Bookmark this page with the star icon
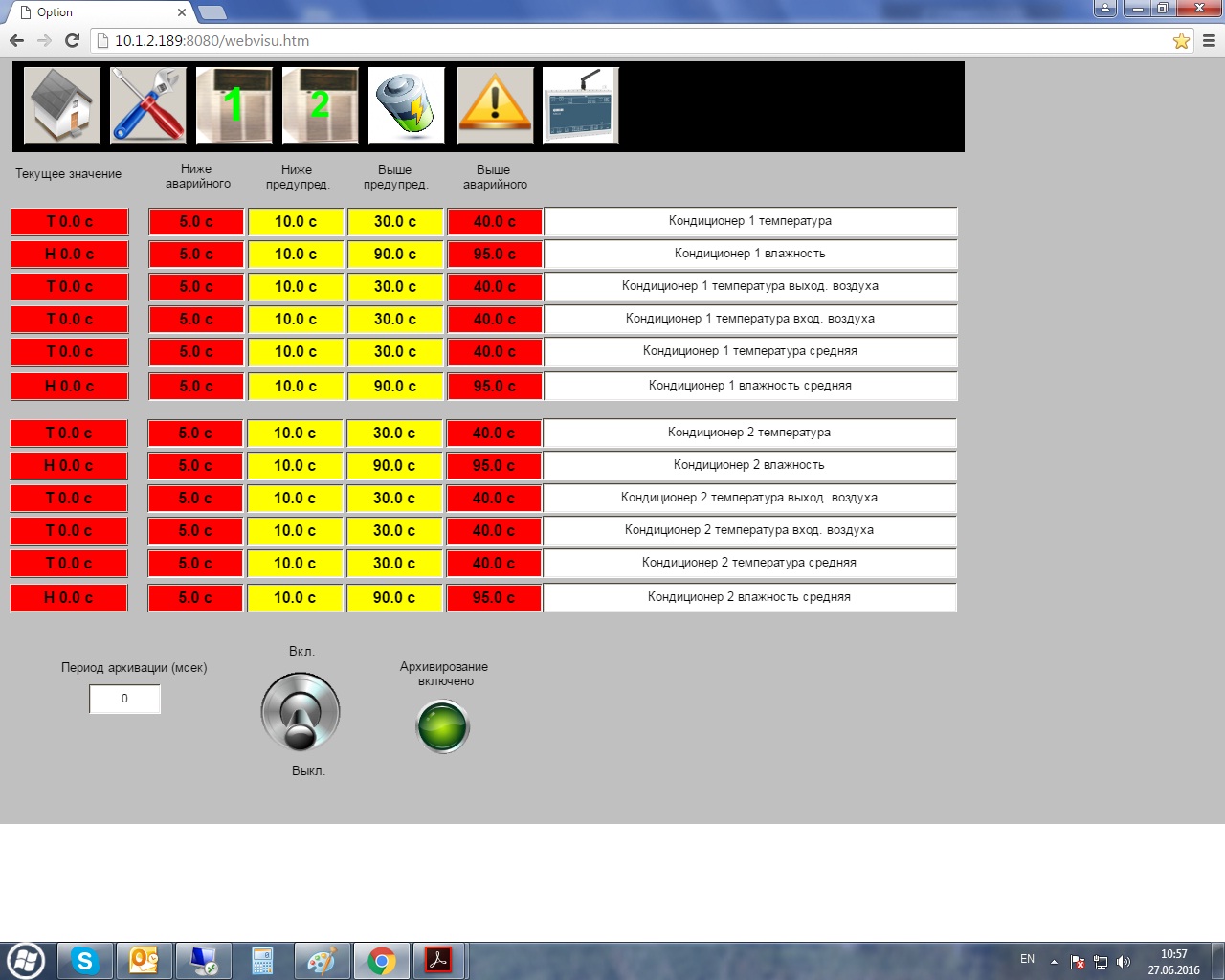The width and height of the screenshot is (1225, 980). [1181, 41]
